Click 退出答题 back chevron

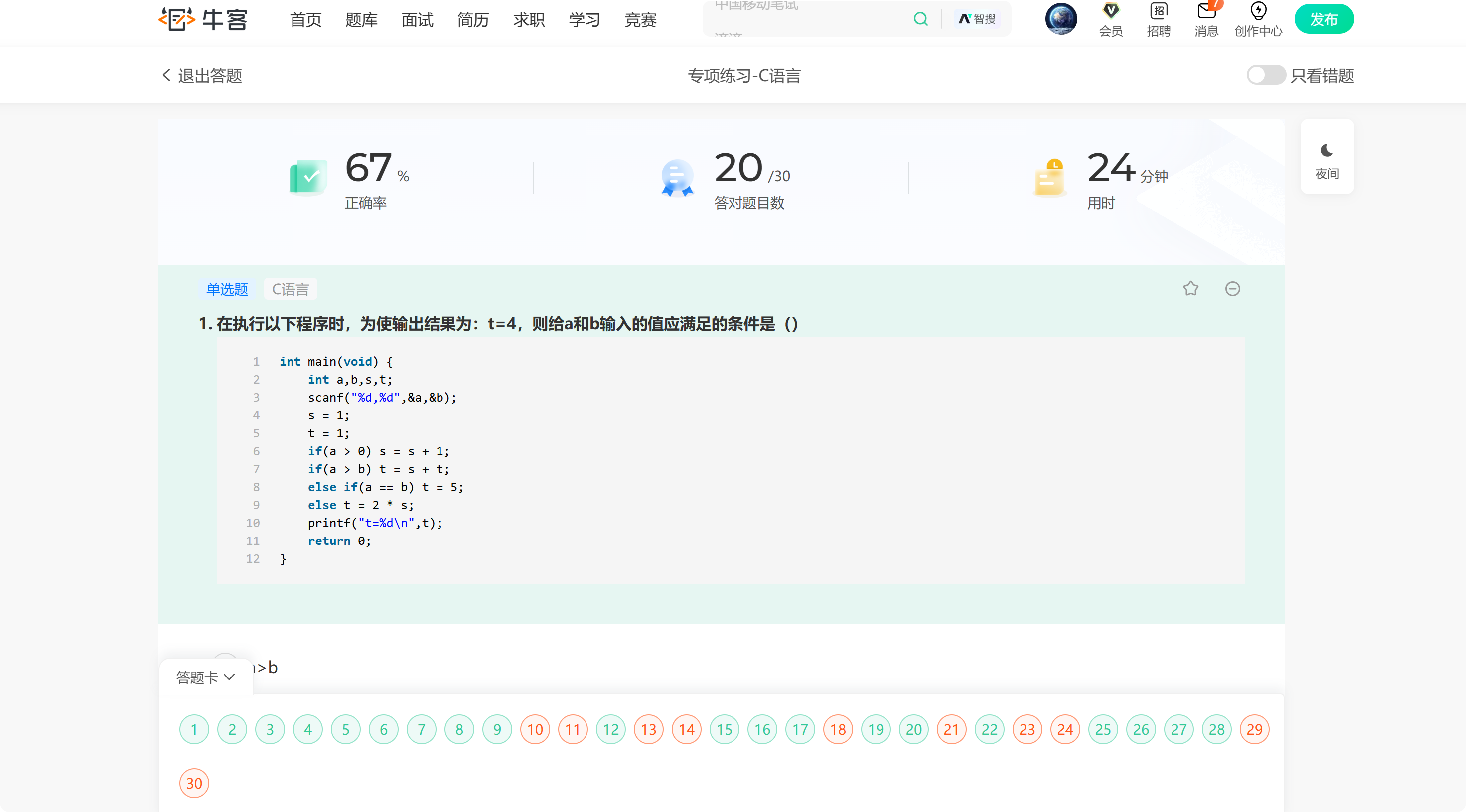point(167,75)
